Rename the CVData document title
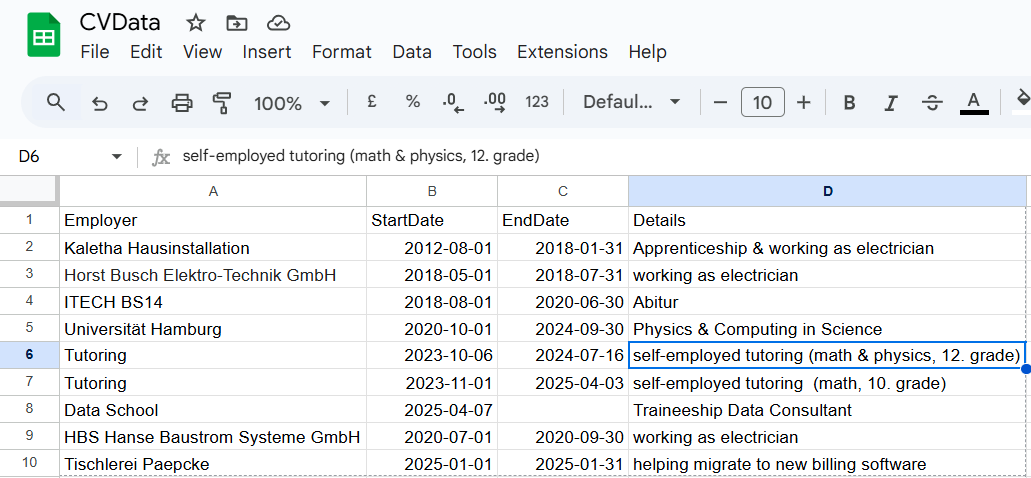 [120, 23]
